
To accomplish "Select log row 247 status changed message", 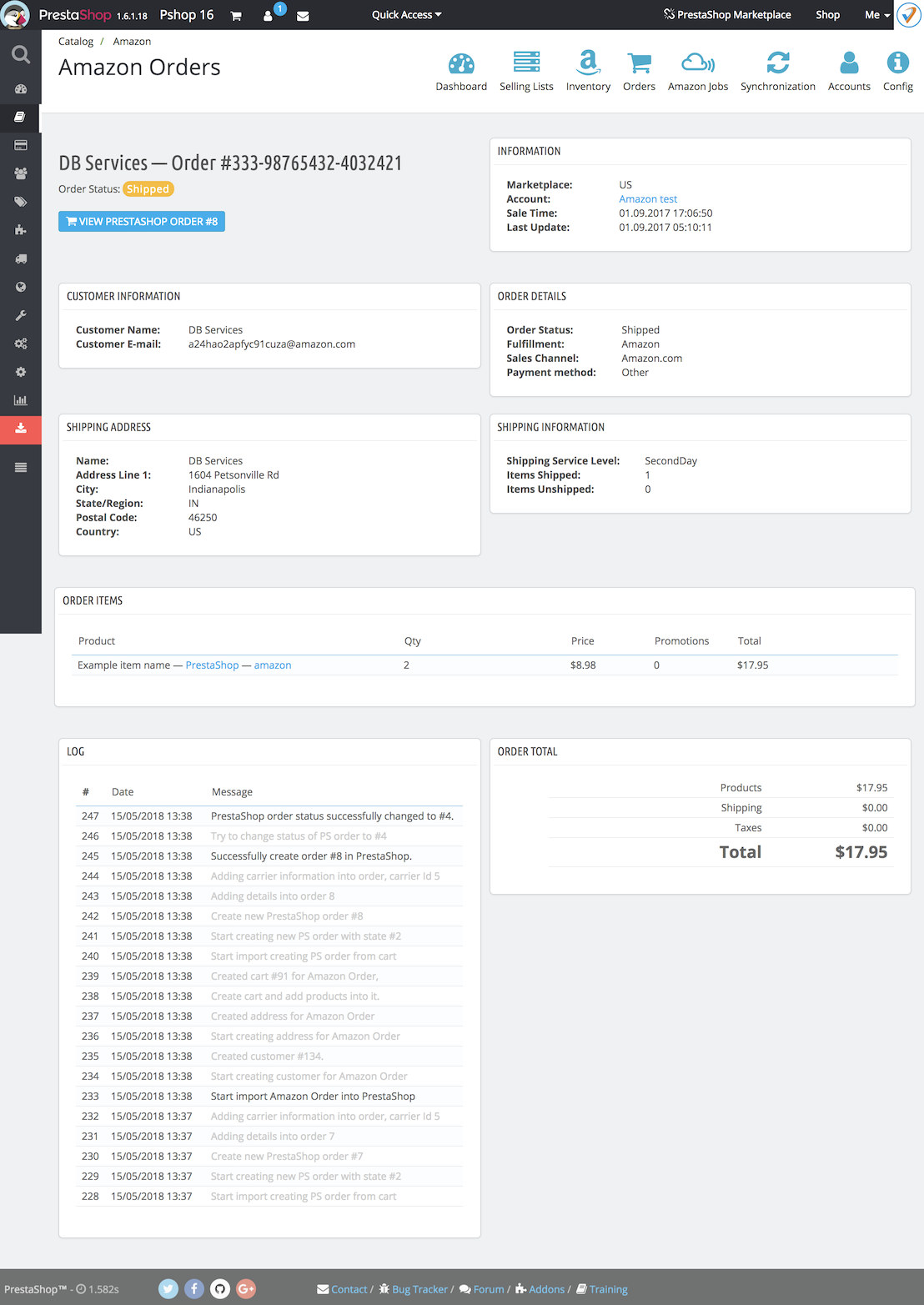I will tap(269, 816).
